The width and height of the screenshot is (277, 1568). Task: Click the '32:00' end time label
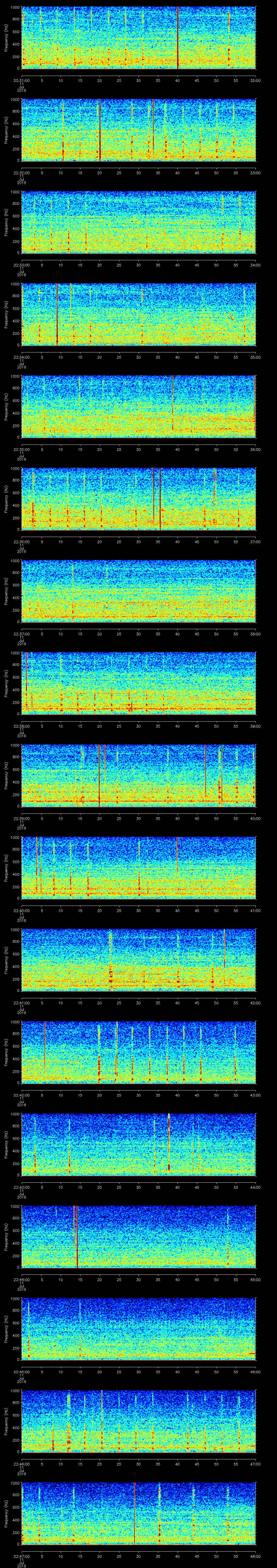tap(255, 80)
